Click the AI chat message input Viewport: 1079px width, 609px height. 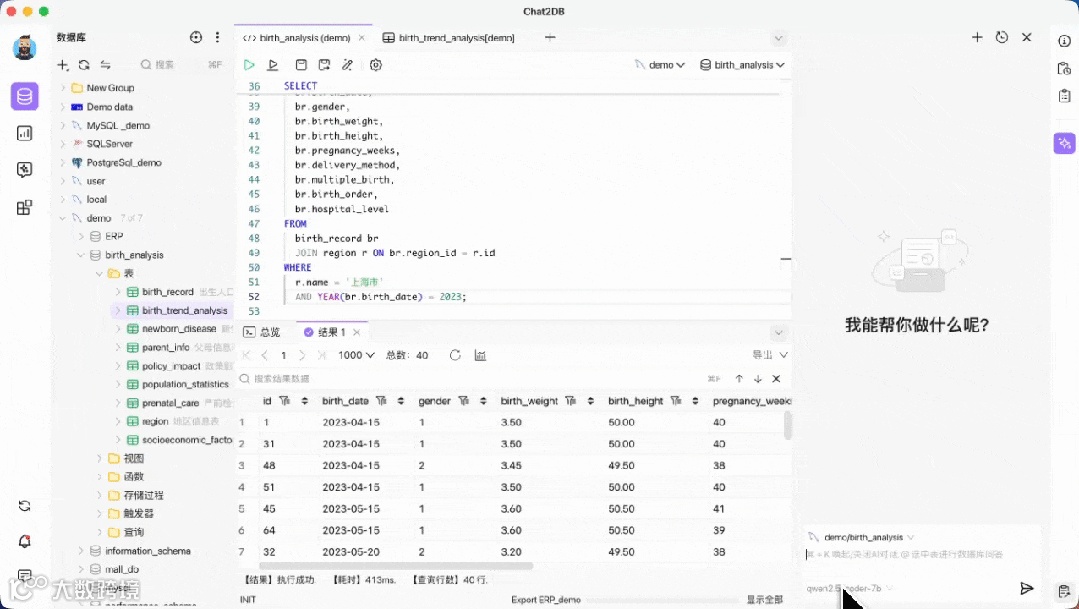point(922,555)
